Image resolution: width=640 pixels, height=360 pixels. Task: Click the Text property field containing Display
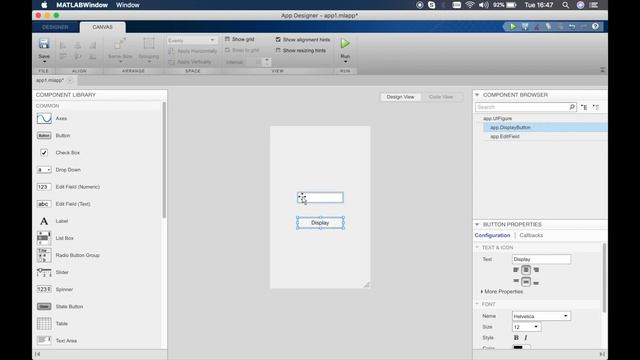coord(541,259)
